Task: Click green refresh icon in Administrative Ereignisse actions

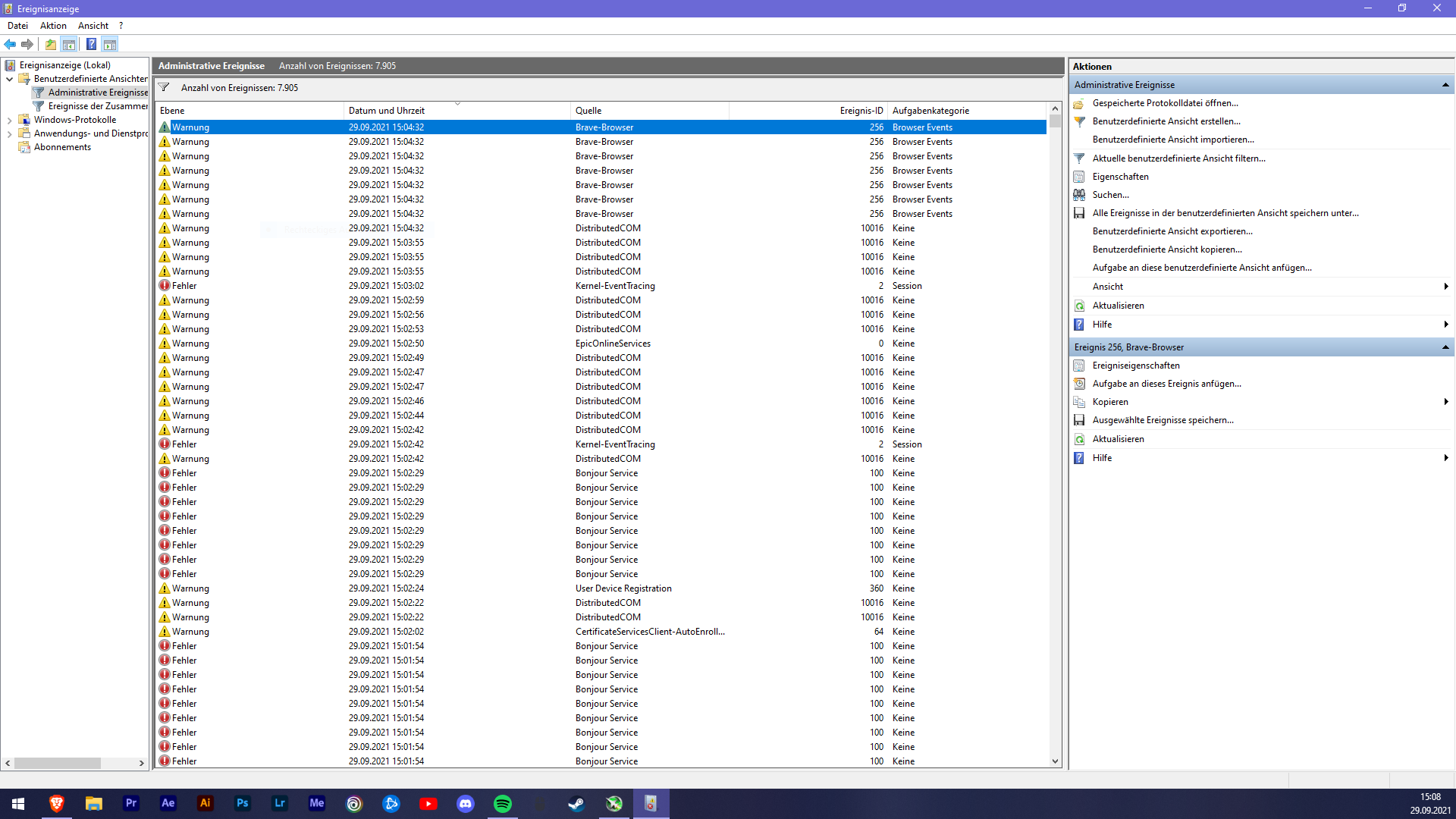Action: [x=1079, y=306]
